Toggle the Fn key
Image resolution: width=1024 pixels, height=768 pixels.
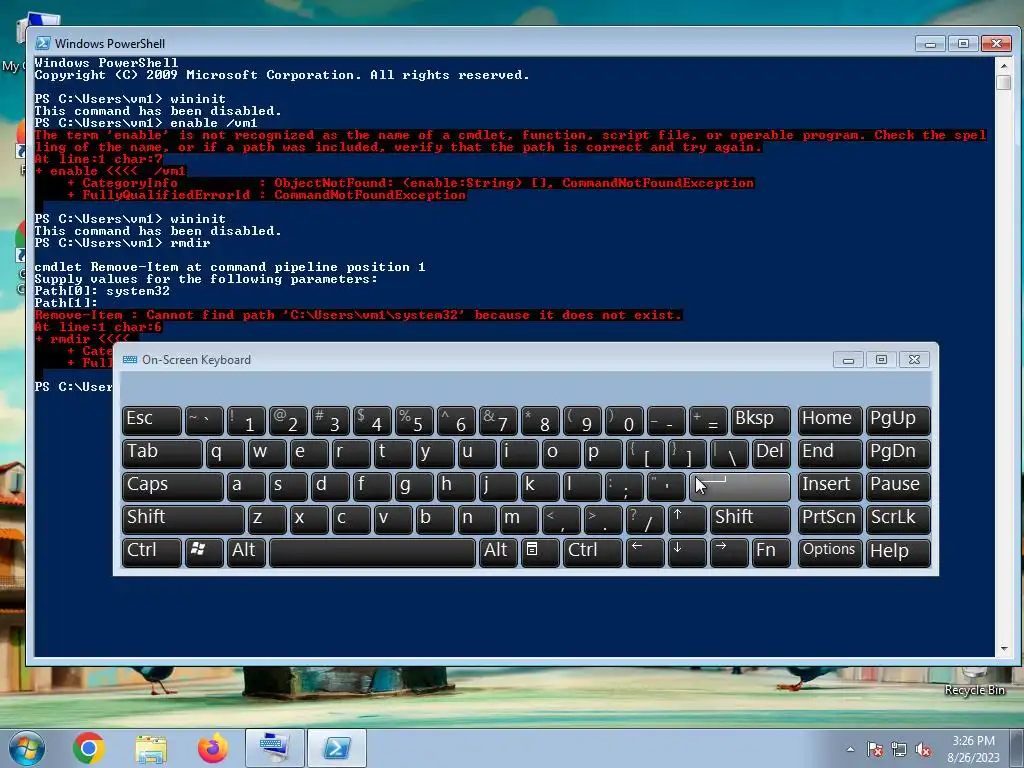tap(771, 551)
